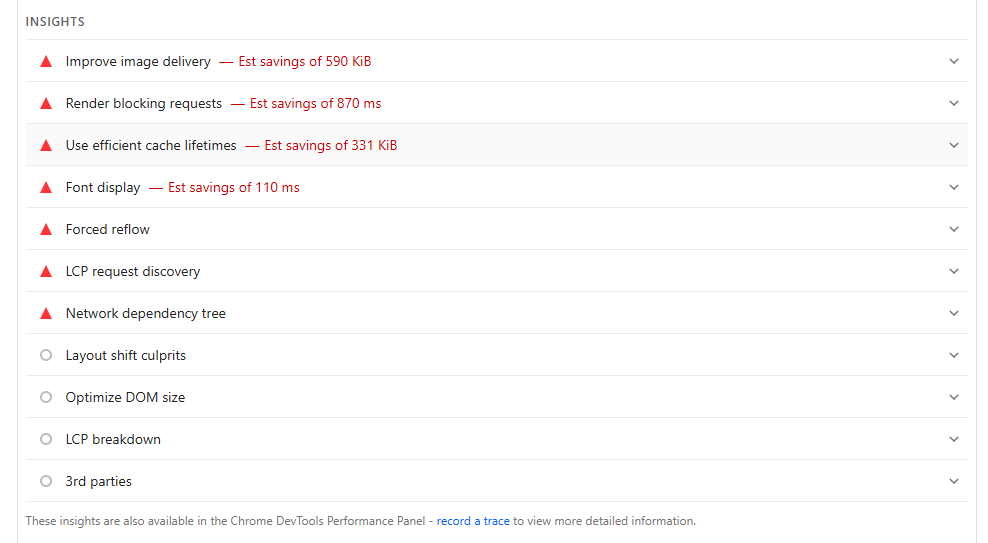The width and height of the screenshot is (988, 543).
Task: Click the warning triangle beside Forced reflow
Action: [46, 229]
